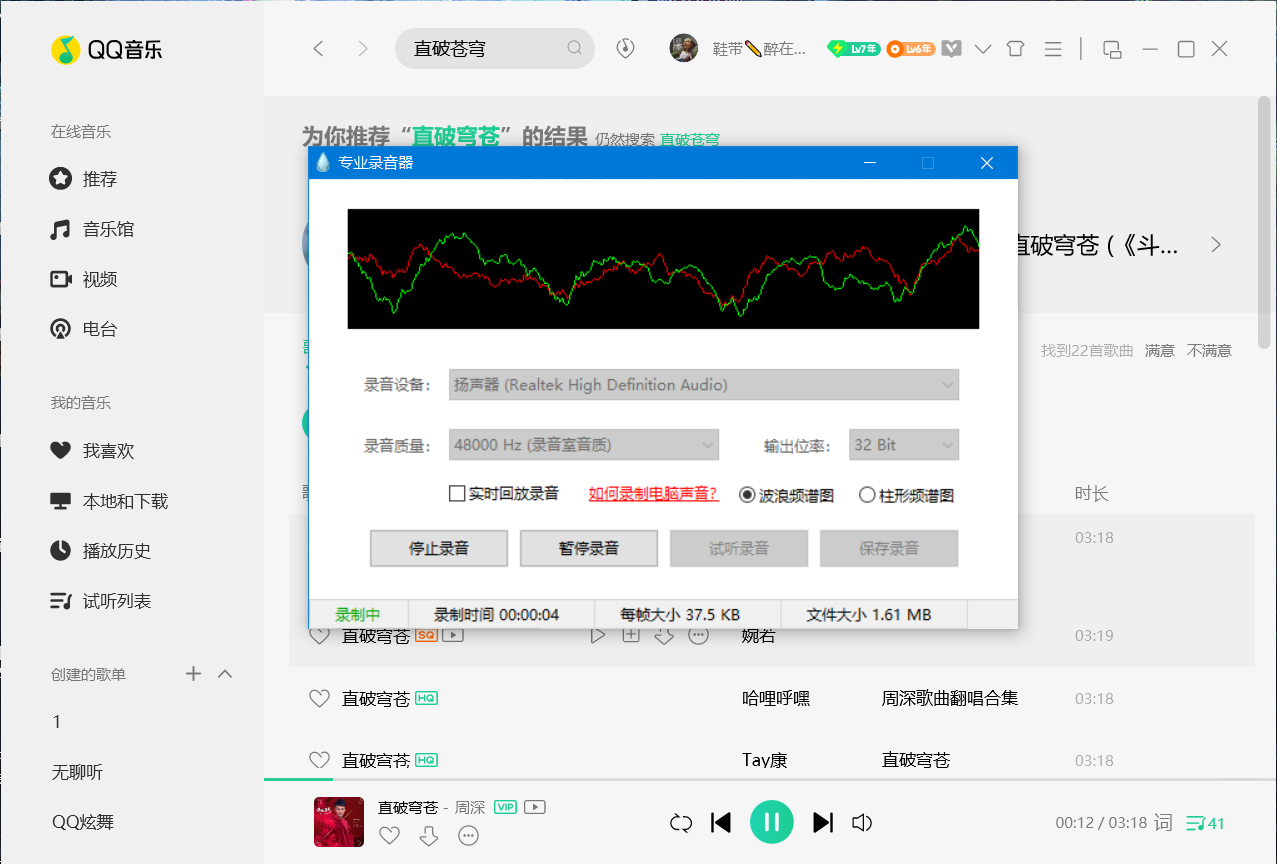
Task: Select the 柱形频谱图 radio button
Action: [x=867, y=495]
